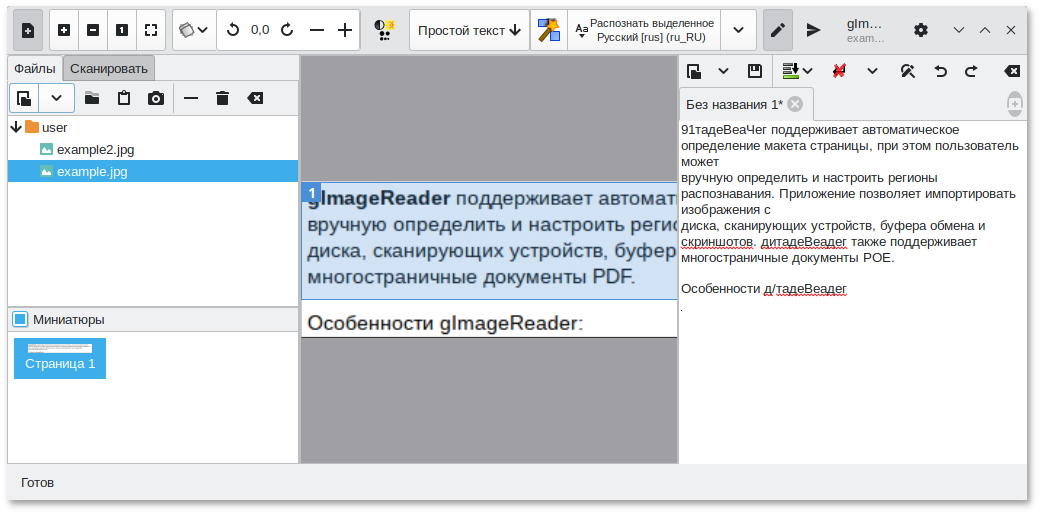
Task: Click Особенности gImageReader heading in image
Action: [445, 323]
